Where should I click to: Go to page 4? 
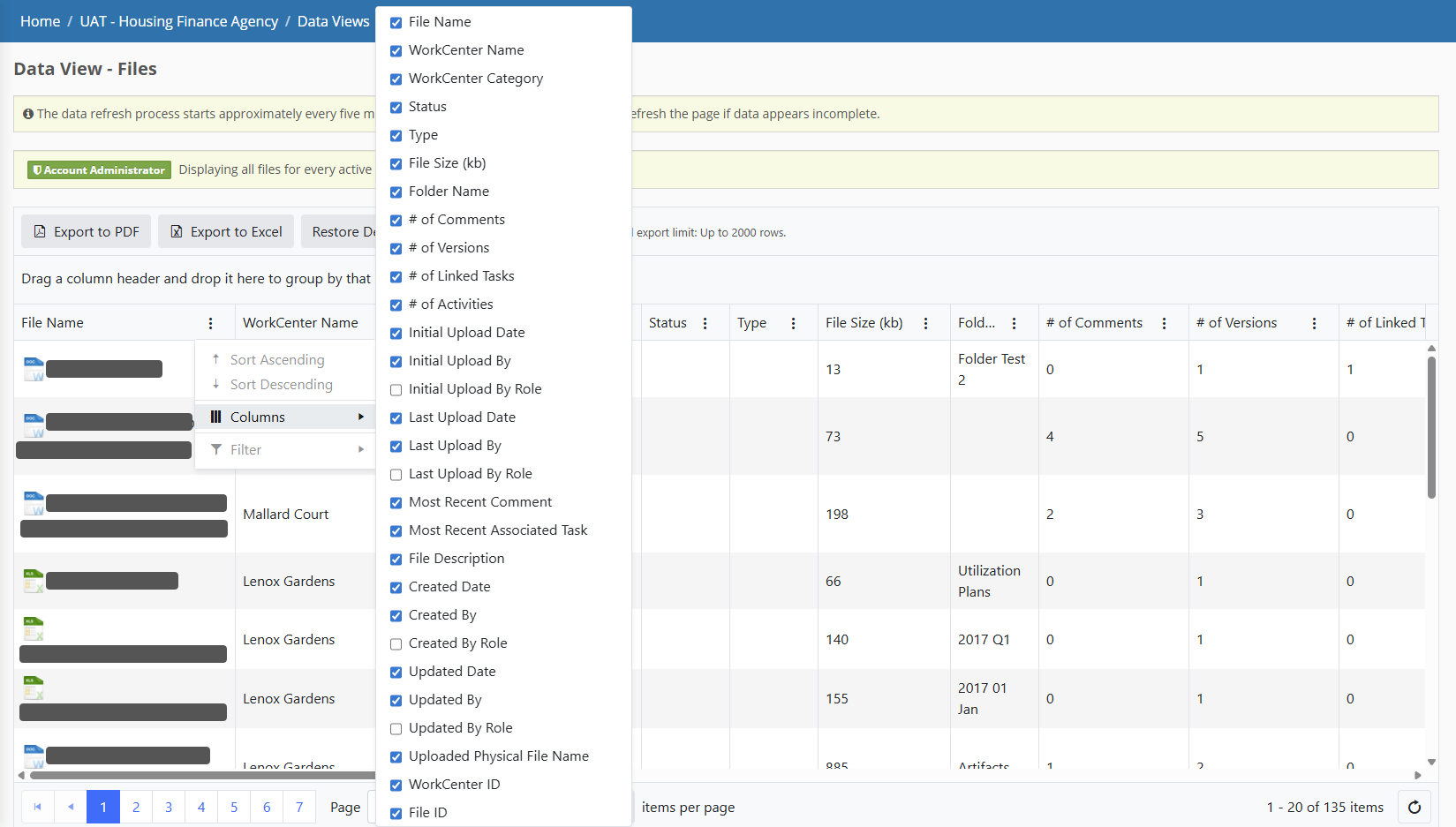(201, 807)
